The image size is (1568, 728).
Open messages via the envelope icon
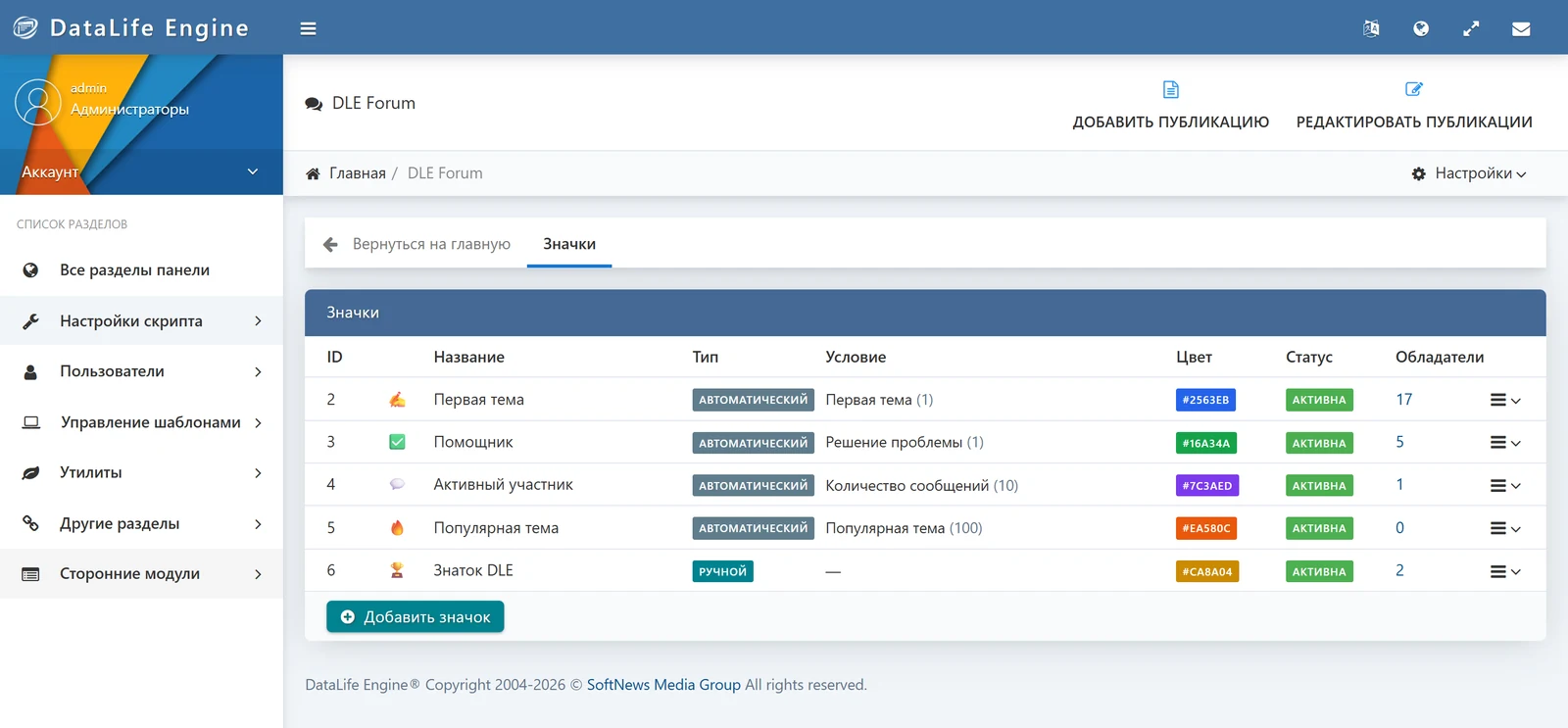[x=1521, y=28]
